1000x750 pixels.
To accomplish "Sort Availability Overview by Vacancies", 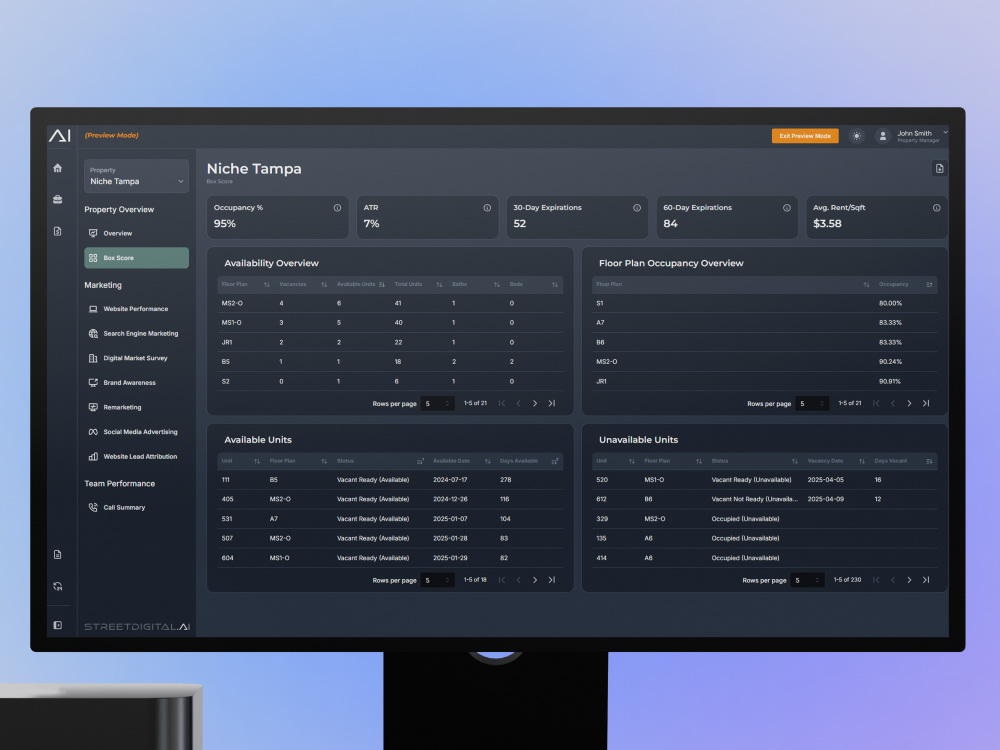I will pyautogui.click(x=324, y=284).
